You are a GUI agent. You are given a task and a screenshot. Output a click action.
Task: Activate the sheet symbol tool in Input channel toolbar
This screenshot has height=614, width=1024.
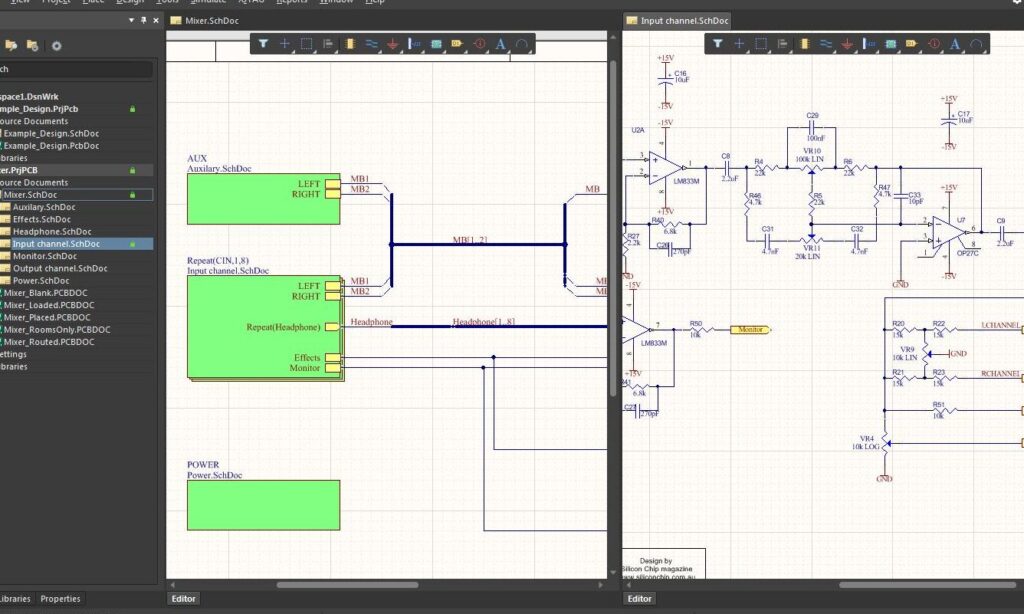point(891,44)
